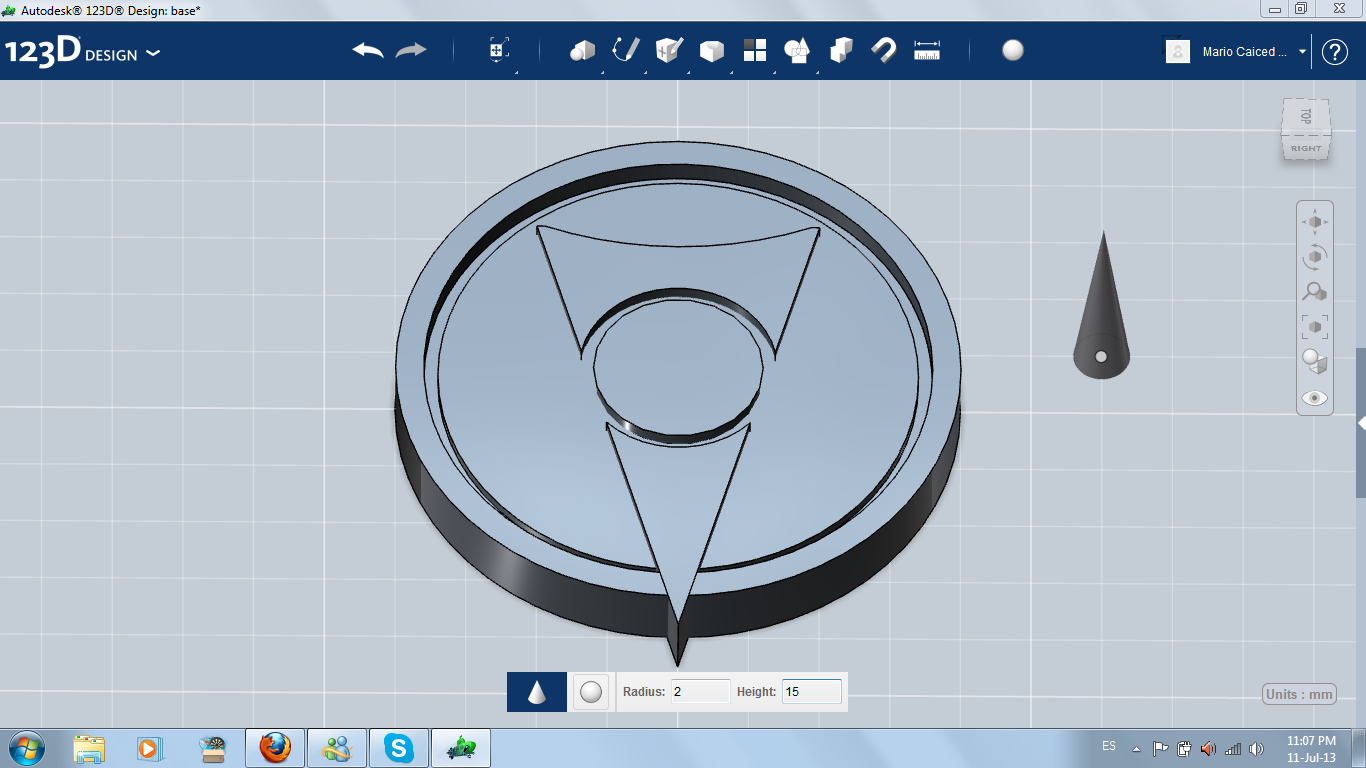The height and width of the screenshot is (768, 1366).
Task: Toggle the outlines and materials view style
Action: point(1314,361)
